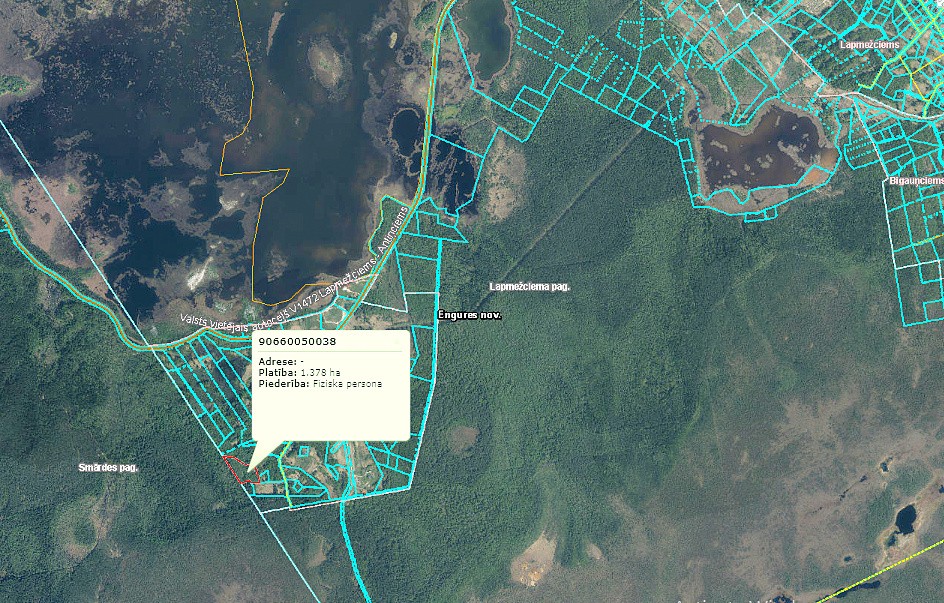Image resolution: width=944 pixels, height=603 pixels.
Task: Select the Lapmežciema pag. map label
Action: (529, 287)
